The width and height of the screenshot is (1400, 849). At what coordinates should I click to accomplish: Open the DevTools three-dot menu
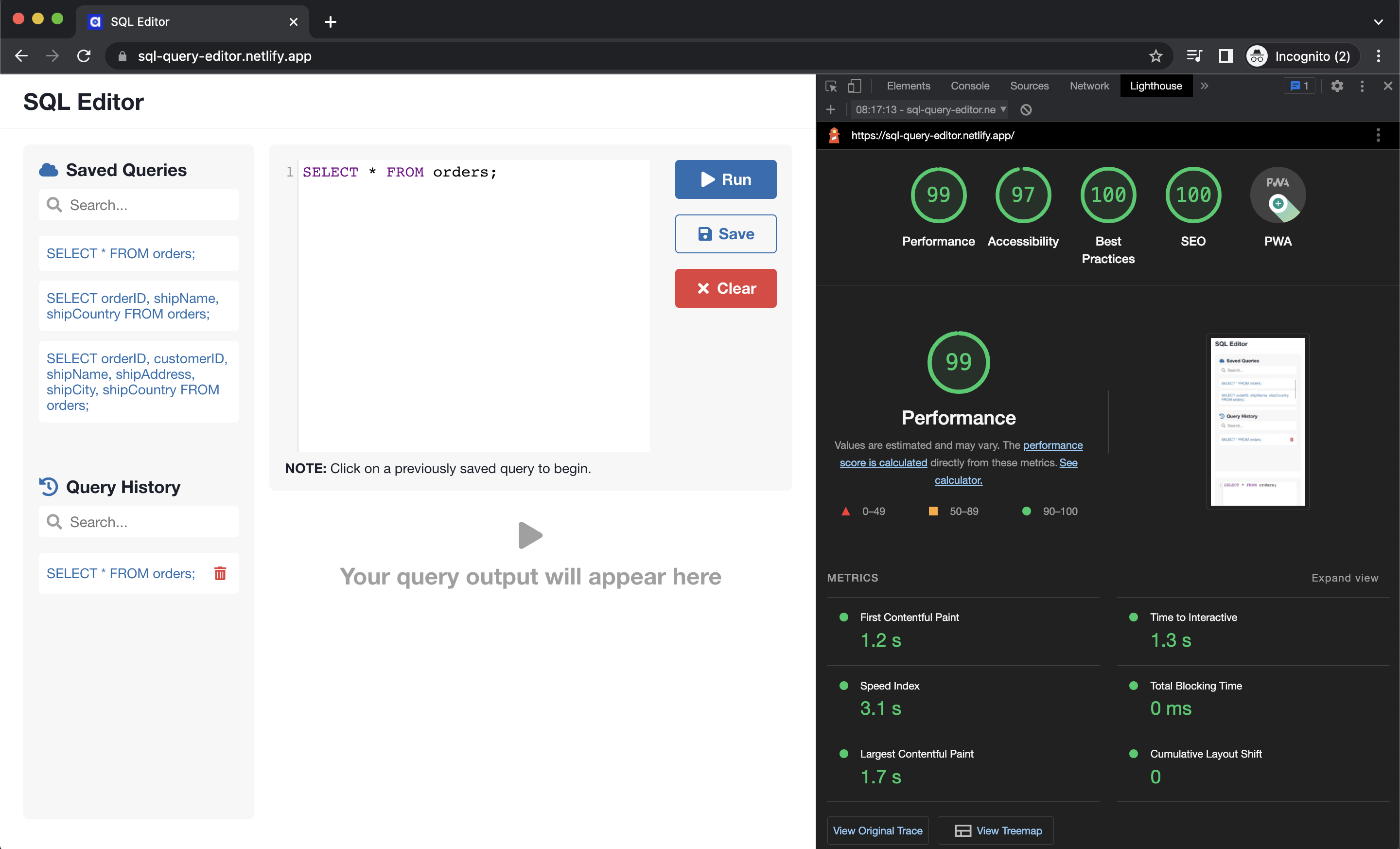pos(1362,86)
